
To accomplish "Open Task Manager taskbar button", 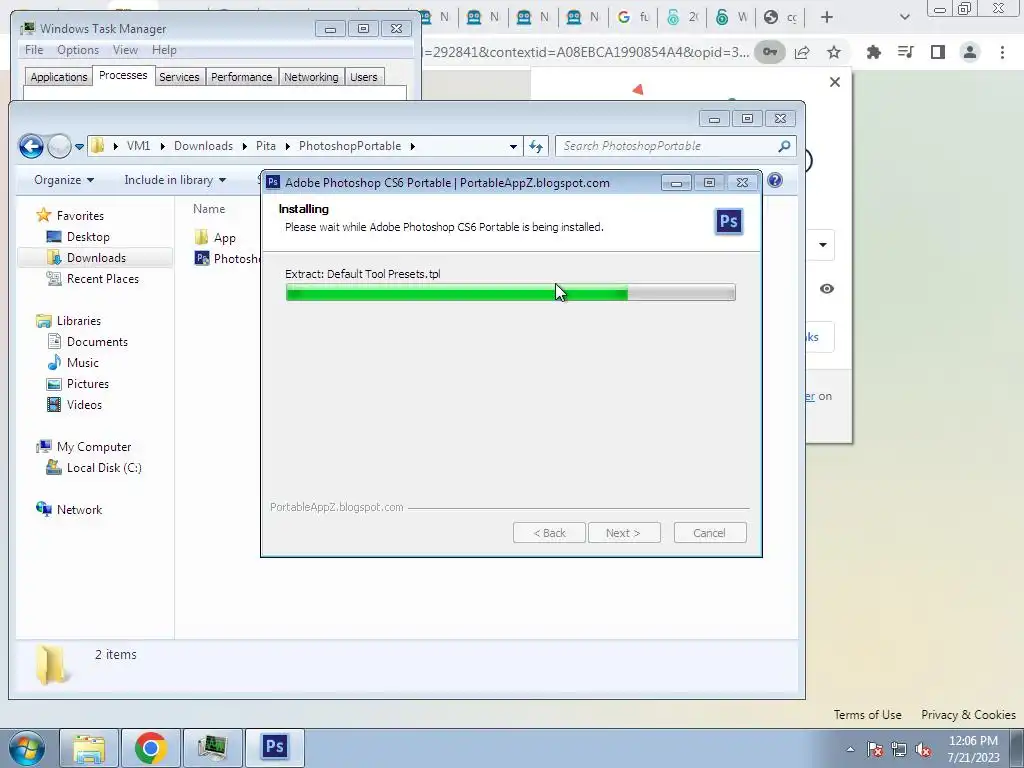I will coord(212,748).
